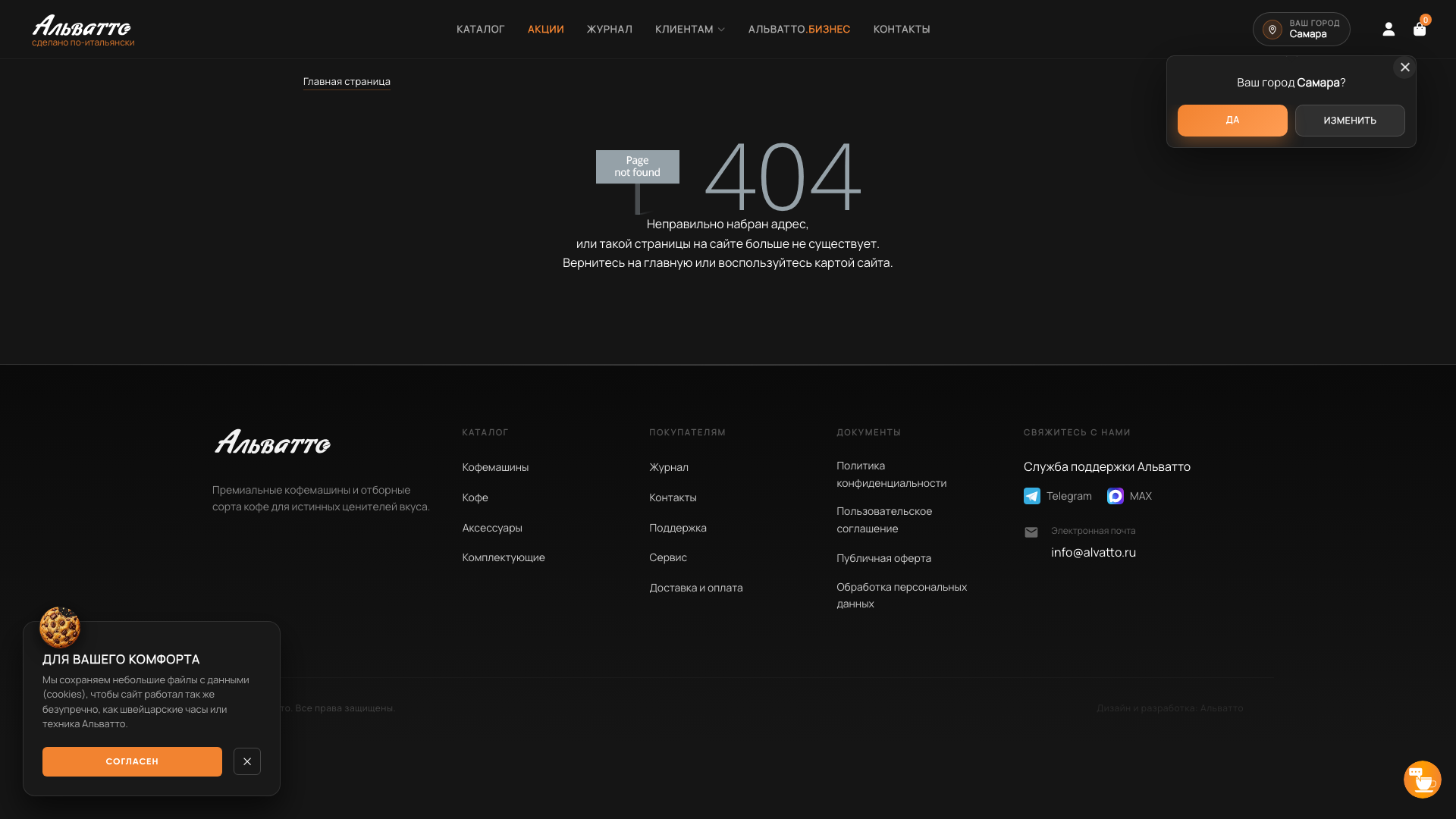Click the ИЗМЕНИТЬ city button
The width and height of the screenshot is (1456, 819).
point(1350,121)
